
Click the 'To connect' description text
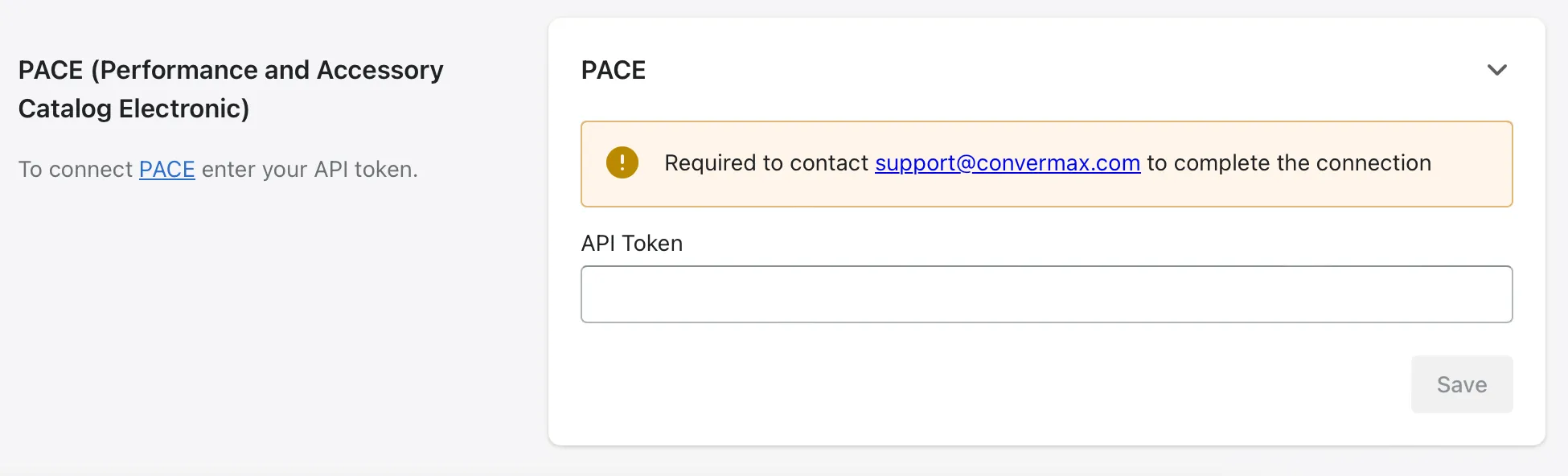tap(75, 170)
